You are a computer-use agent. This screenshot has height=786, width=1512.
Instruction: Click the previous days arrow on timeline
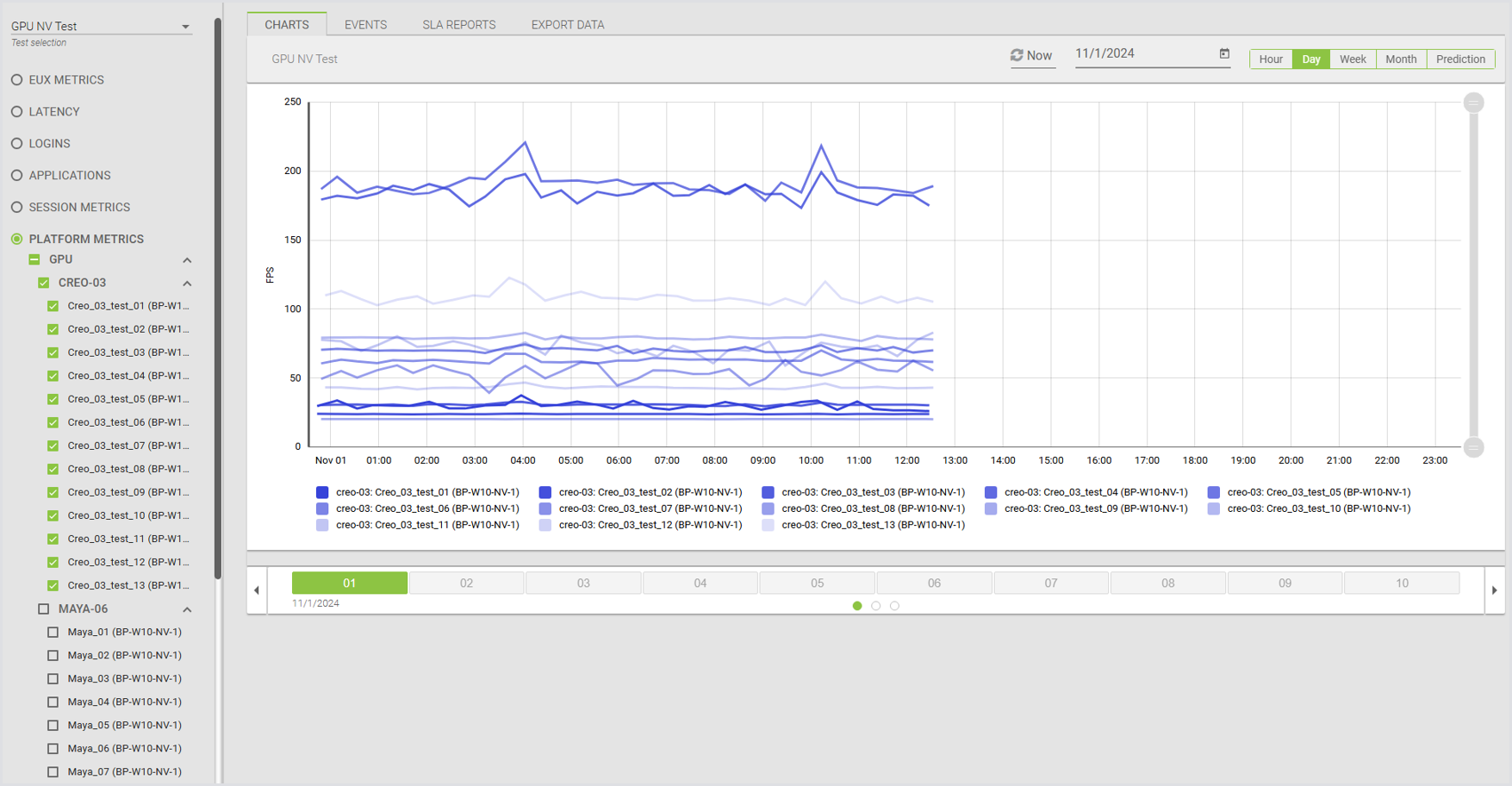257,590
